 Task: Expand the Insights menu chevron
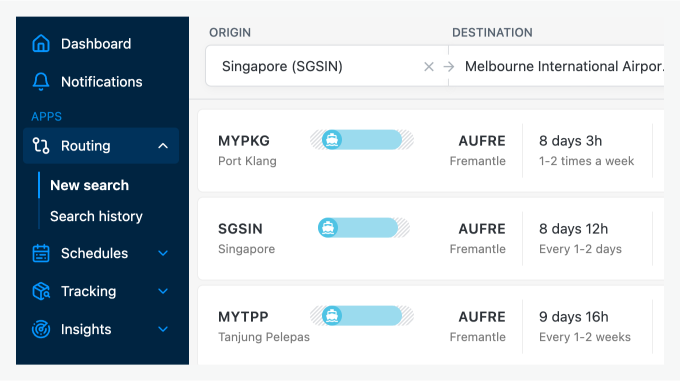point(163,329)
